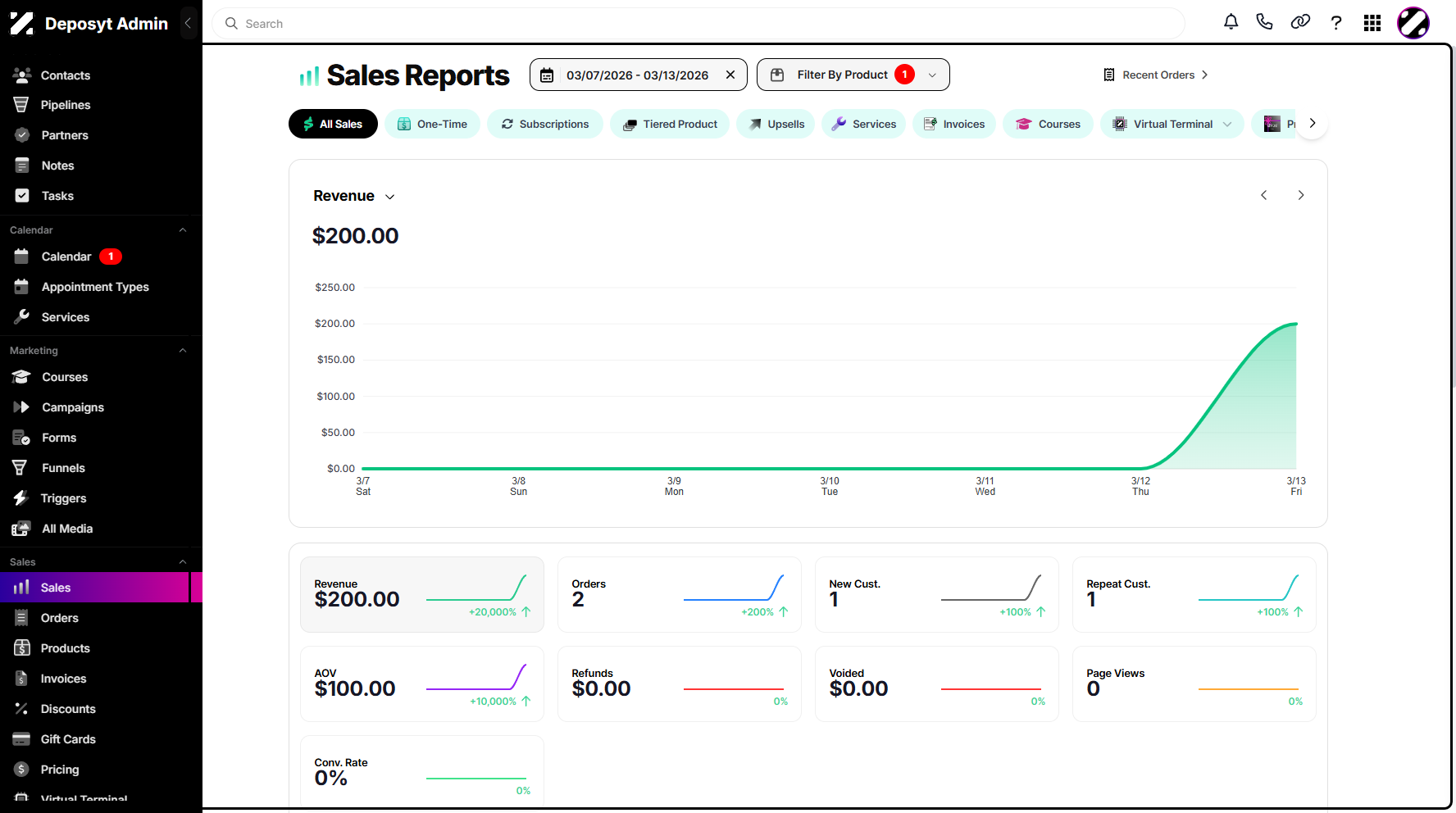Viewport: 1456px width, 813px height.
Task: Click the phone icon in top bar
Action: pyautogui.click(x=1265, y=22)
